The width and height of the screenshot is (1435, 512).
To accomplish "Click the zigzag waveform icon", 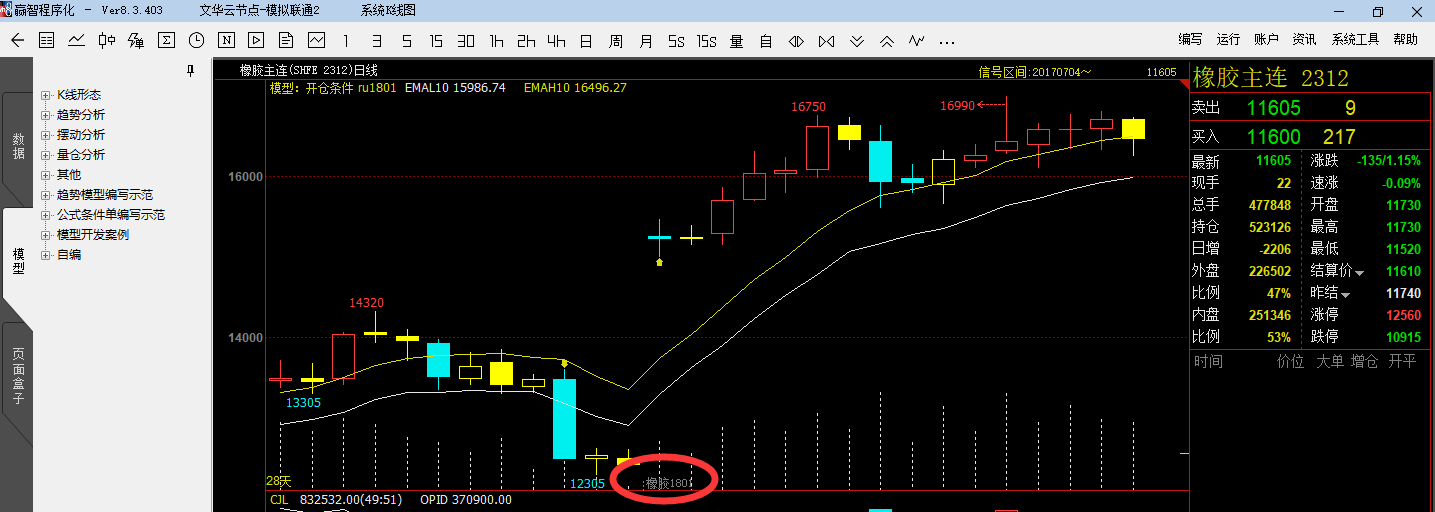I will 916,41.
